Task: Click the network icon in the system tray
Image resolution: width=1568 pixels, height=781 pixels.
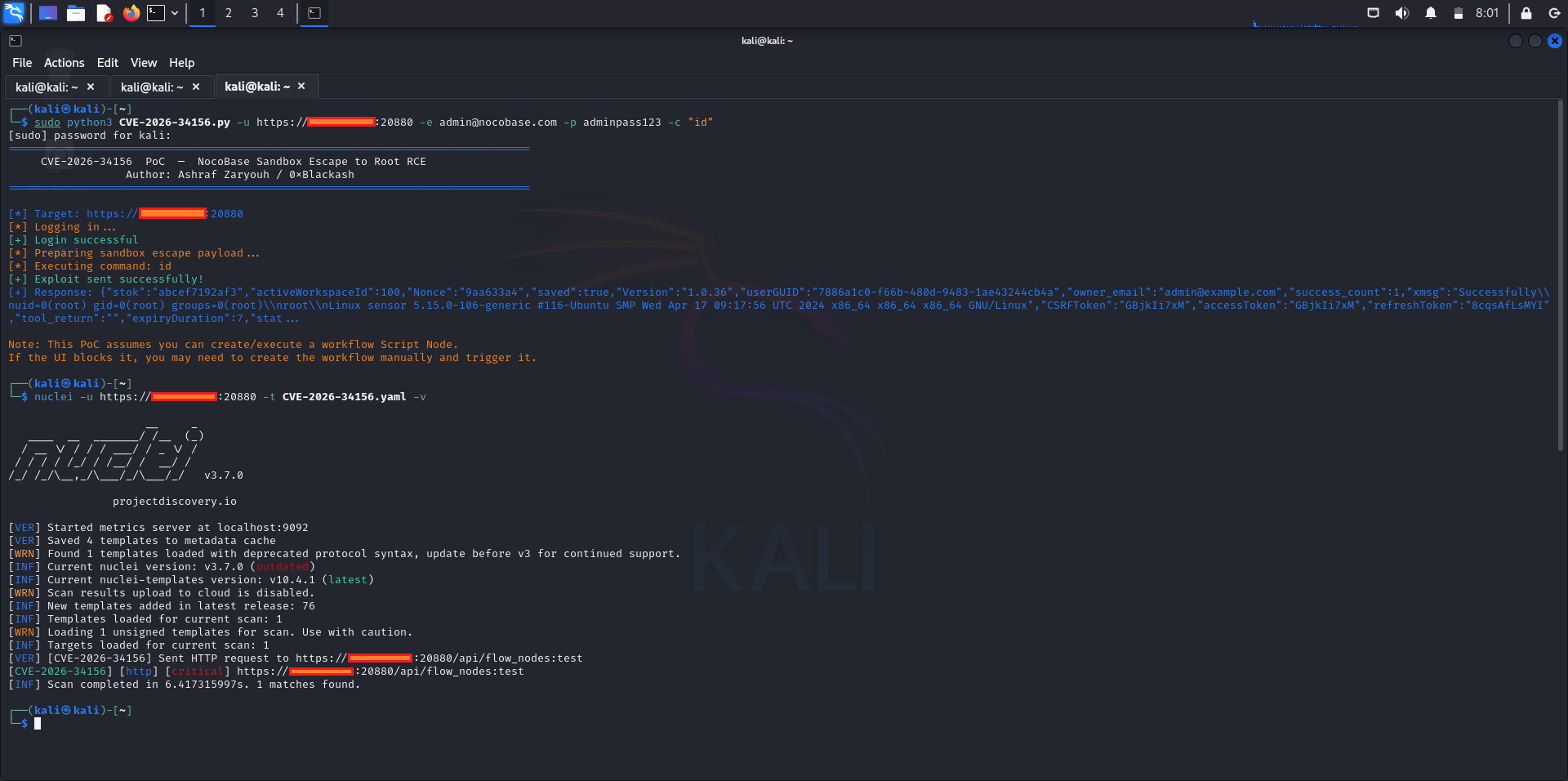Action: (1373, 13)
